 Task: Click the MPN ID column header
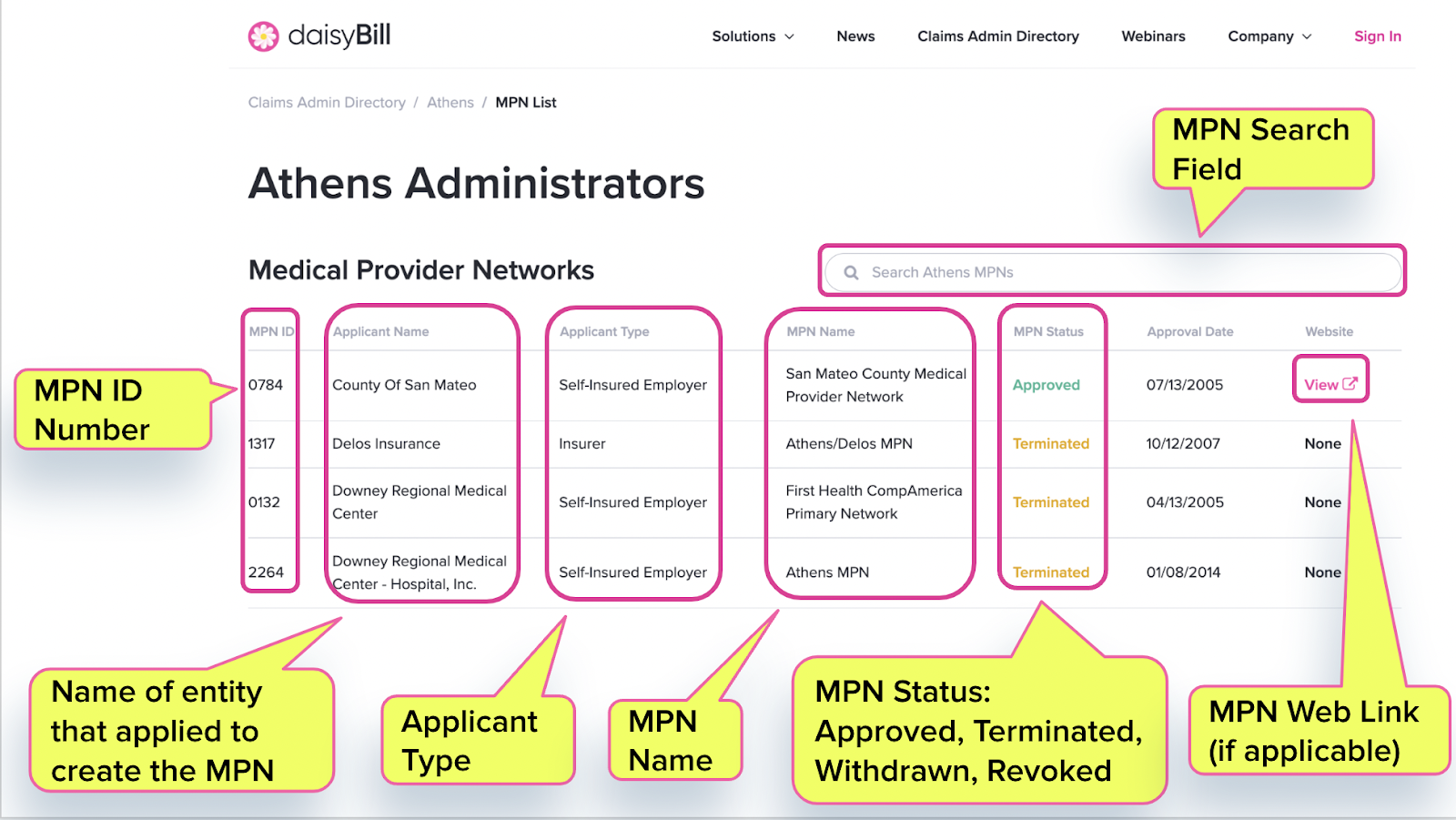pos(271,332)
